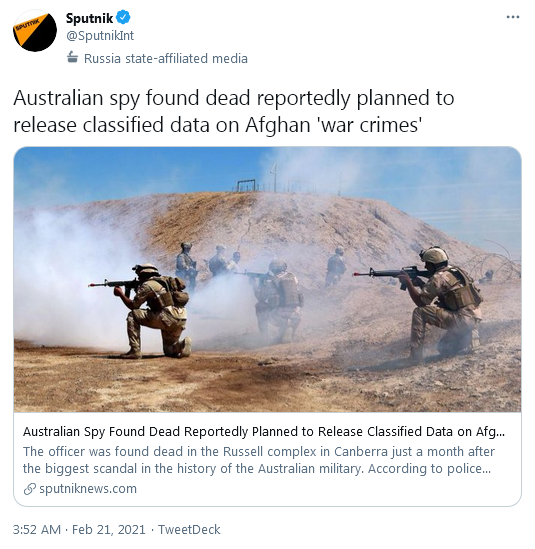Click the 3:52 AM timestamp
This screenshot has width=535, height=549.
pyautogui.click(x=37, y=529)
